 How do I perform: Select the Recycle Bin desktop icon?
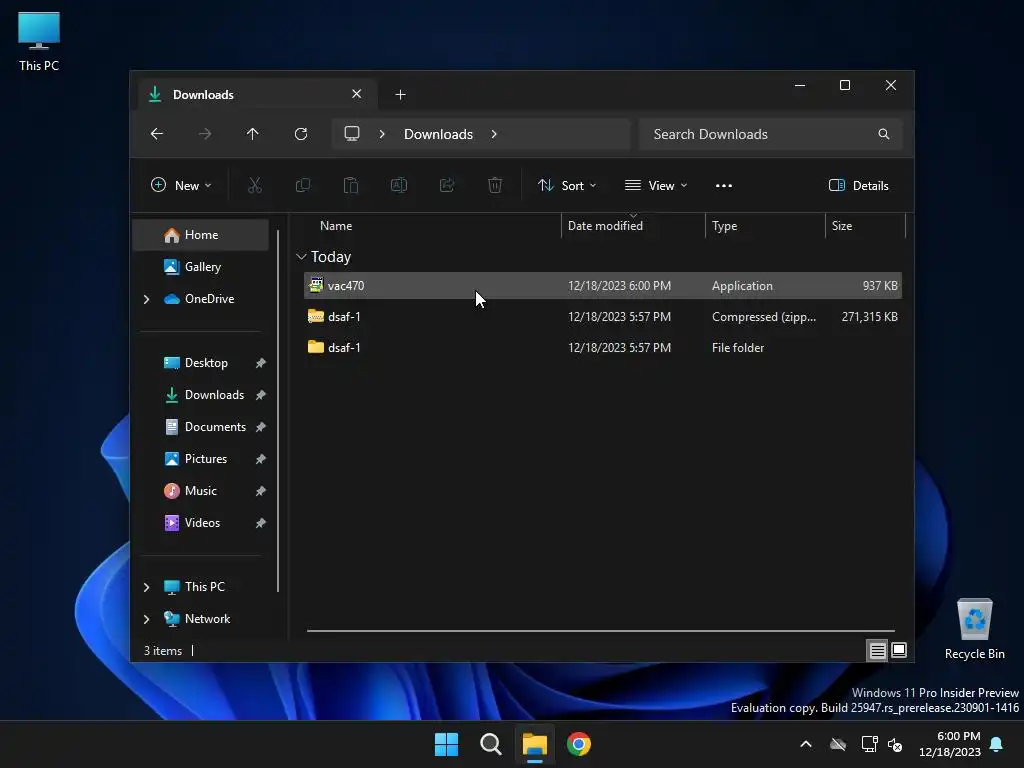(x=974, y=630)
